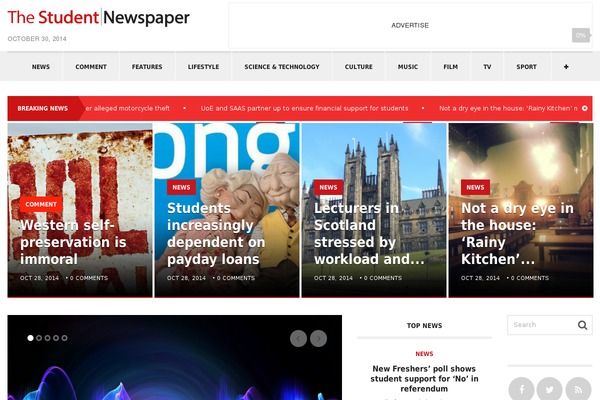
Task: Select first slider pagination dot
Action: [x=30, y=338]
